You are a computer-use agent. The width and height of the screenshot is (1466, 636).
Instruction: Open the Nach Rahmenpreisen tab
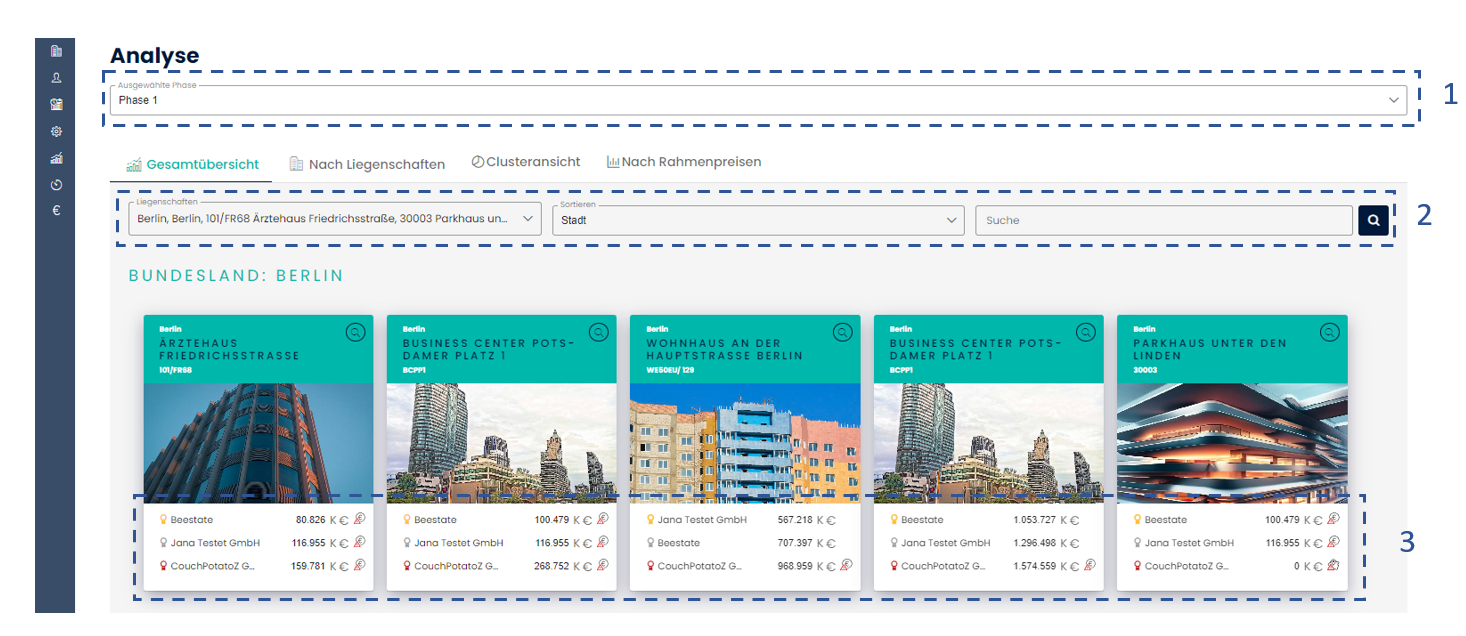pos(683,162)
